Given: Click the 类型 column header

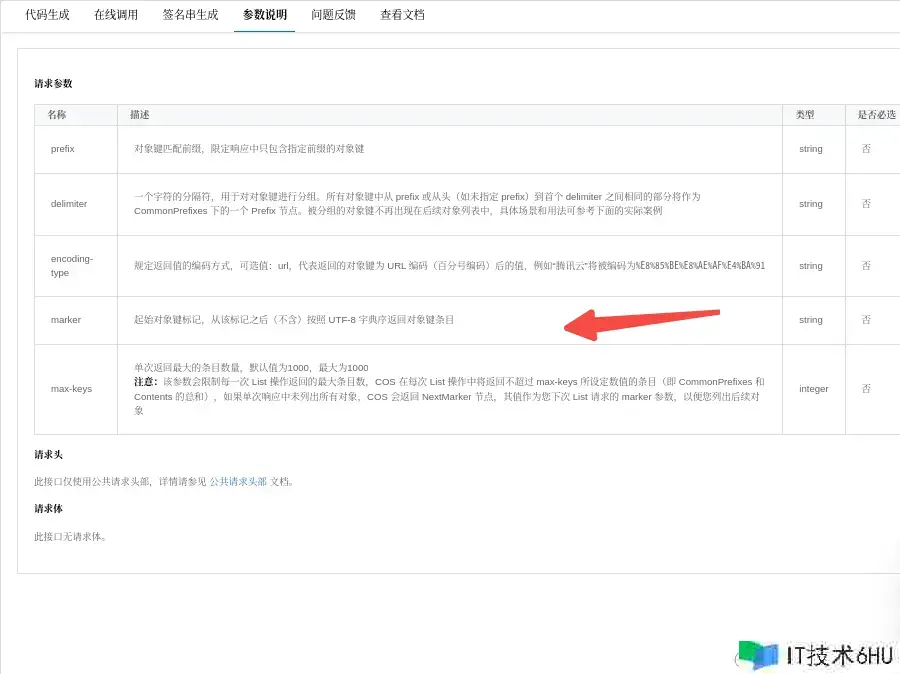Looking at the screenshot, I should pyautogui.click(x=805, y=115).
